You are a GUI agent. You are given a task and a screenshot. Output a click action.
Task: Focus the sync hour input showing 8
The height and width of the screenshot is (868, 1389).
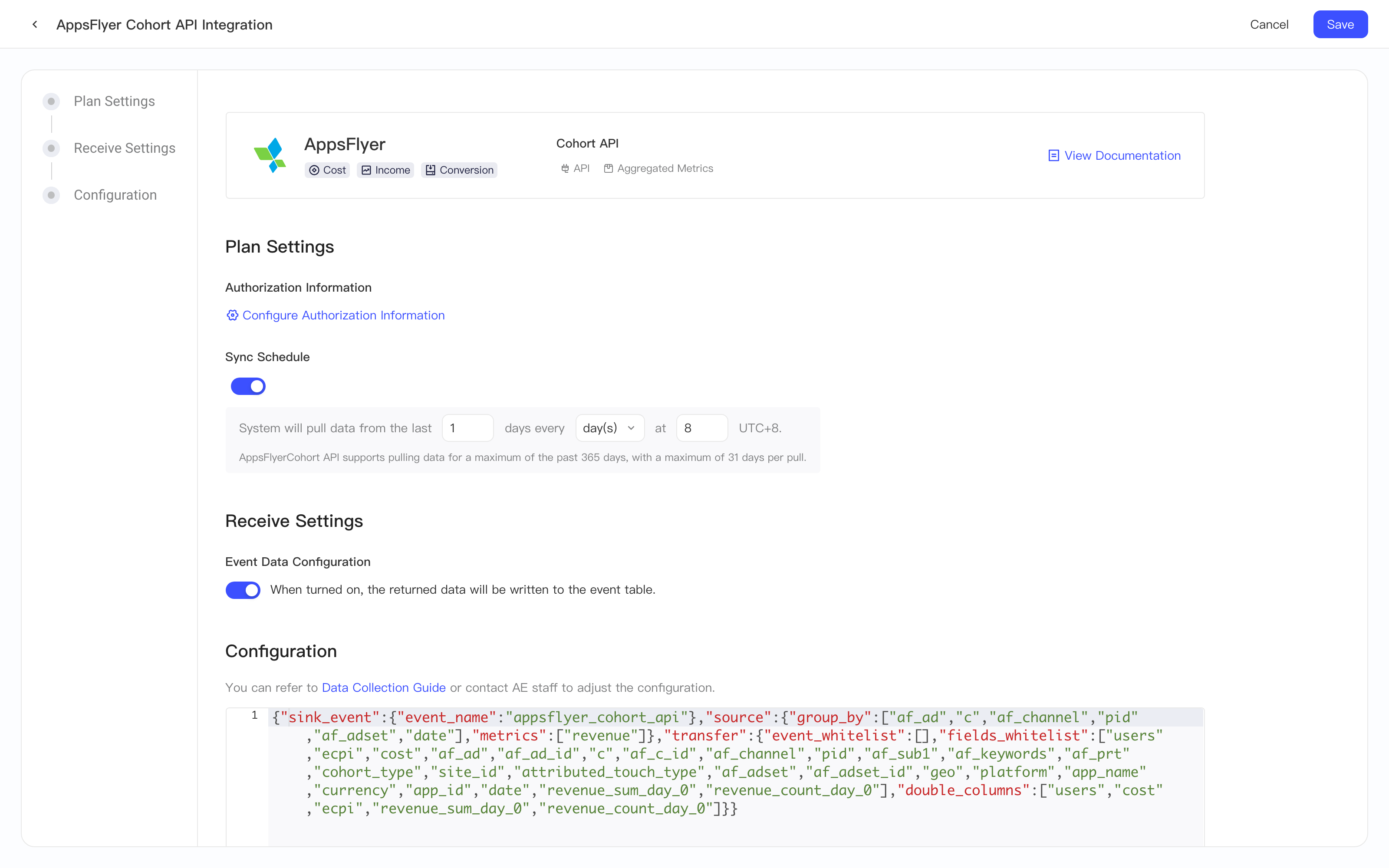[701, 427]
